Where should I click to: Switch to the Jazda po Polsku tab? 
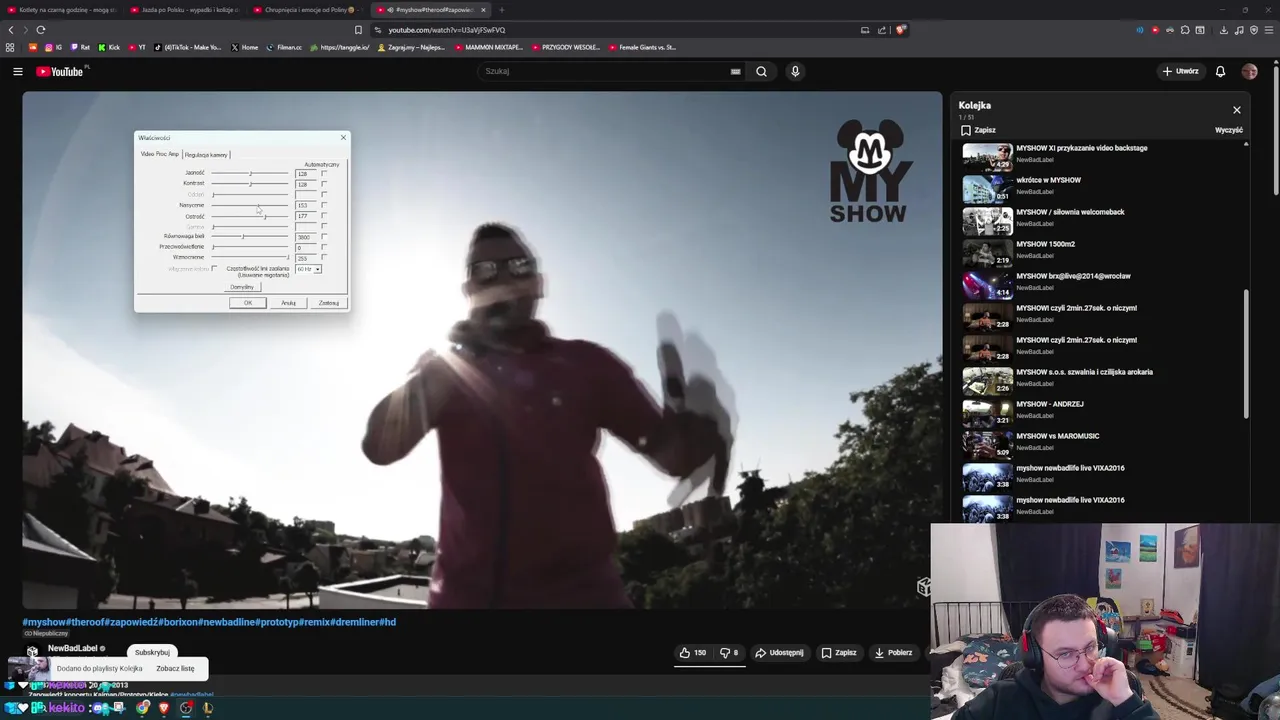[x=187, y=10]
